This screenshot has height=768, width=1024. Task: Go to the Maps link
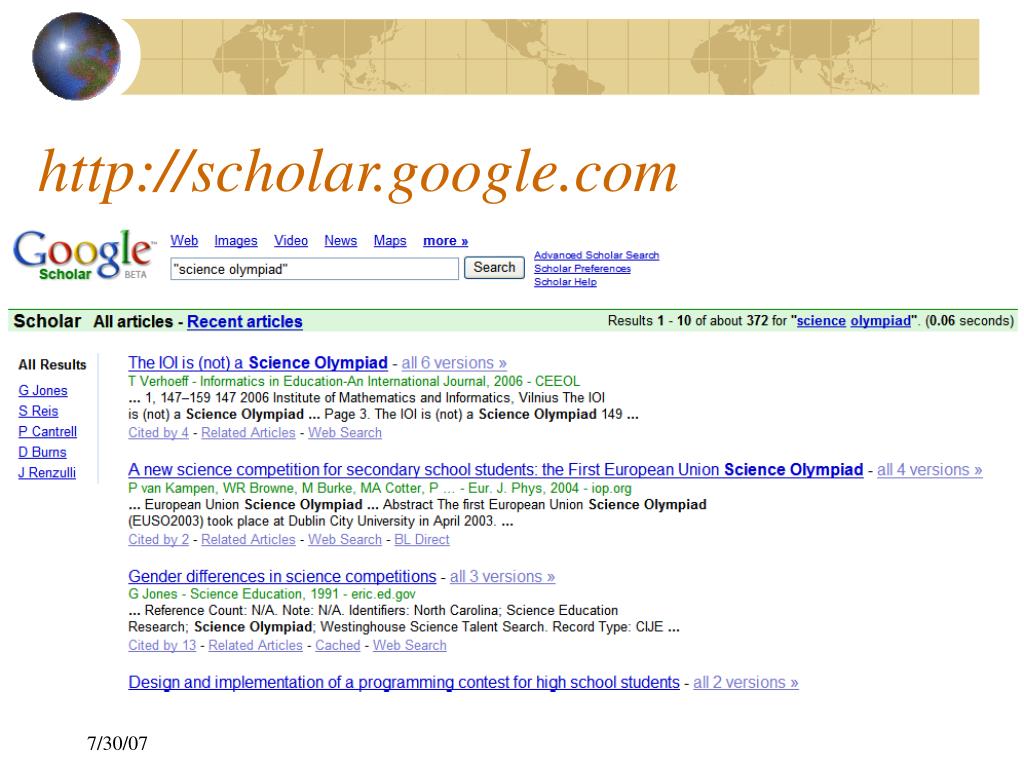coord(390,241)
